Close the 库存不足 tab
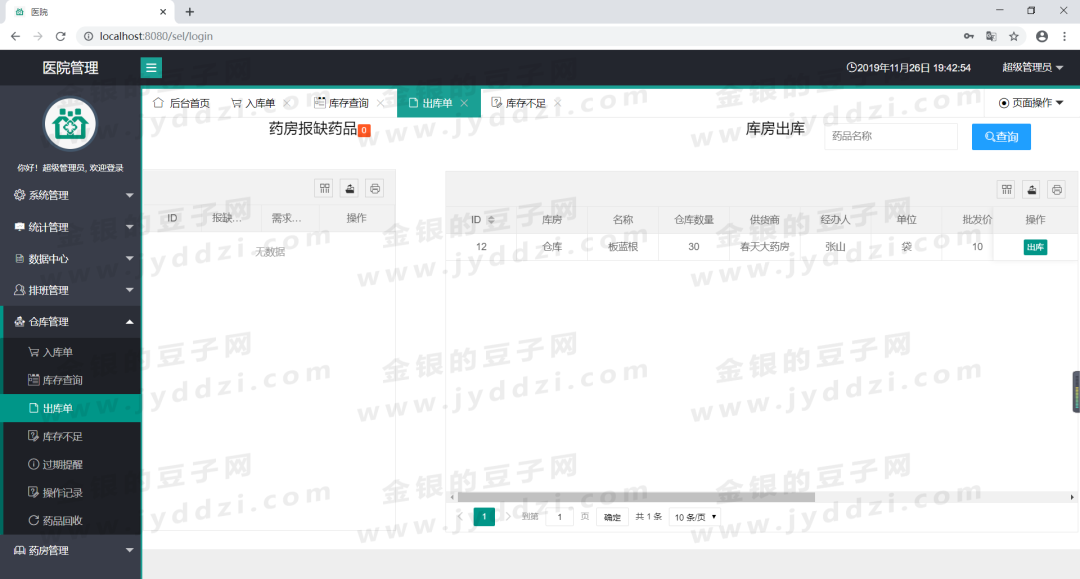This screenshot has width=1080, height=579. 557,103
